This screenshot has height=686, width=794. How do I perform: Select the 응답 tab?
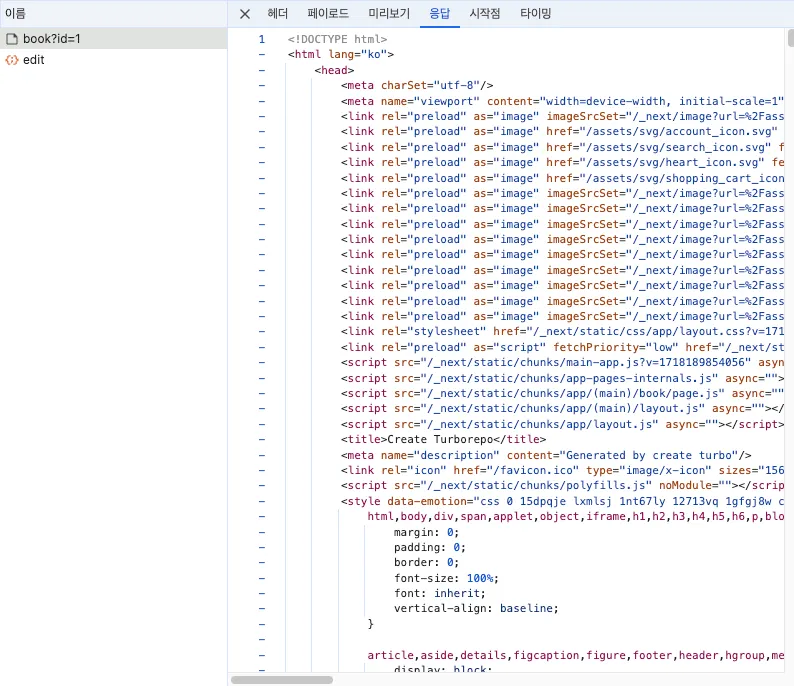(440, 14)
